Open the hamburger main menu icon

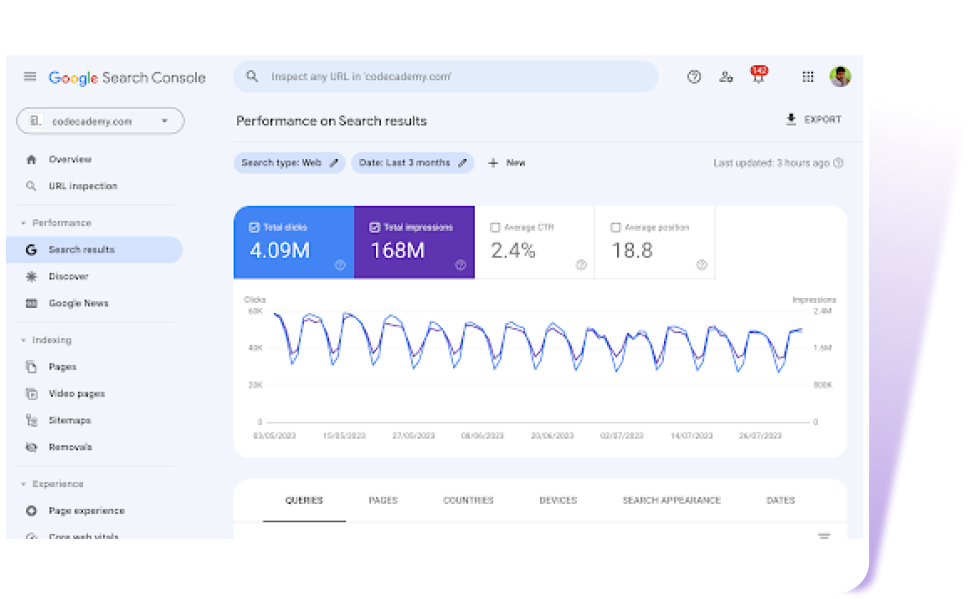tap(30, 77)
